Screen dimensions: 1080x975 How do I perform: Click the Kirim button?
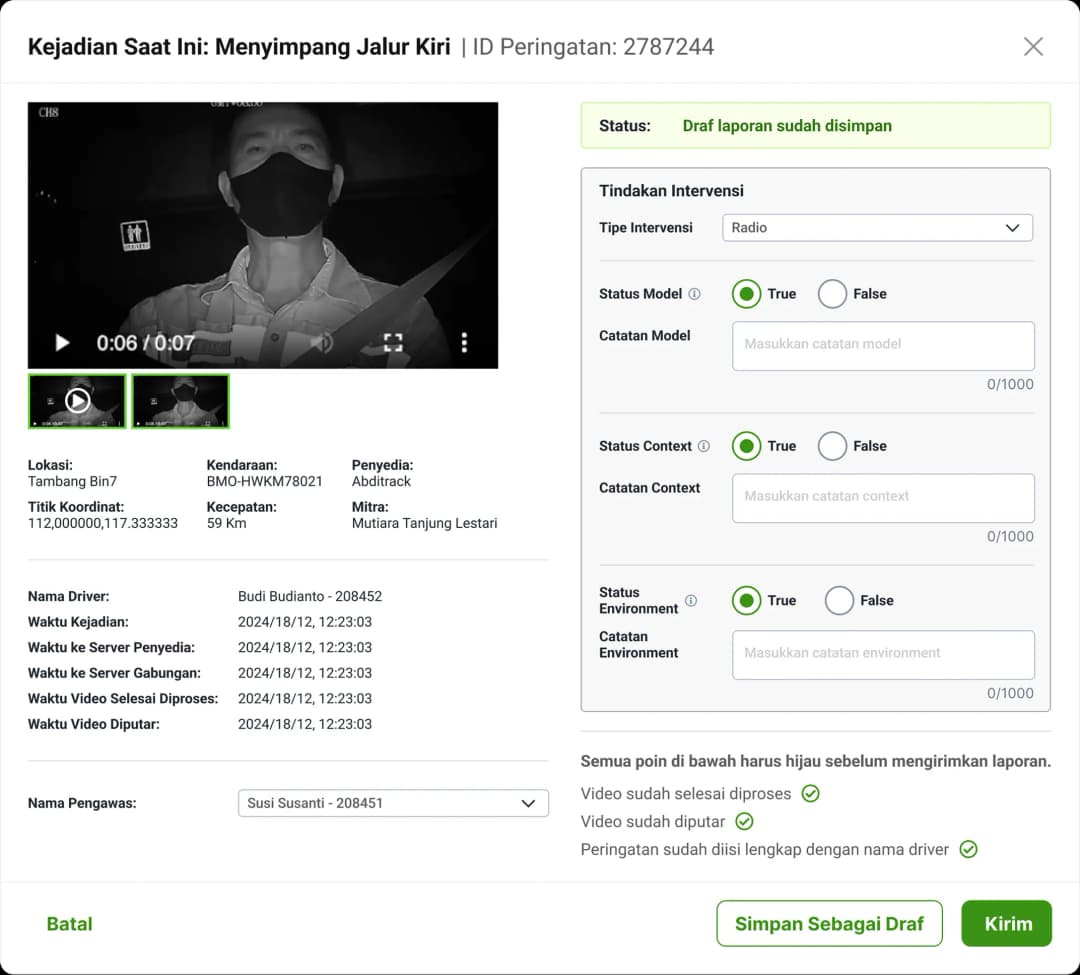pyautogui.click(x=1006, y=924)
